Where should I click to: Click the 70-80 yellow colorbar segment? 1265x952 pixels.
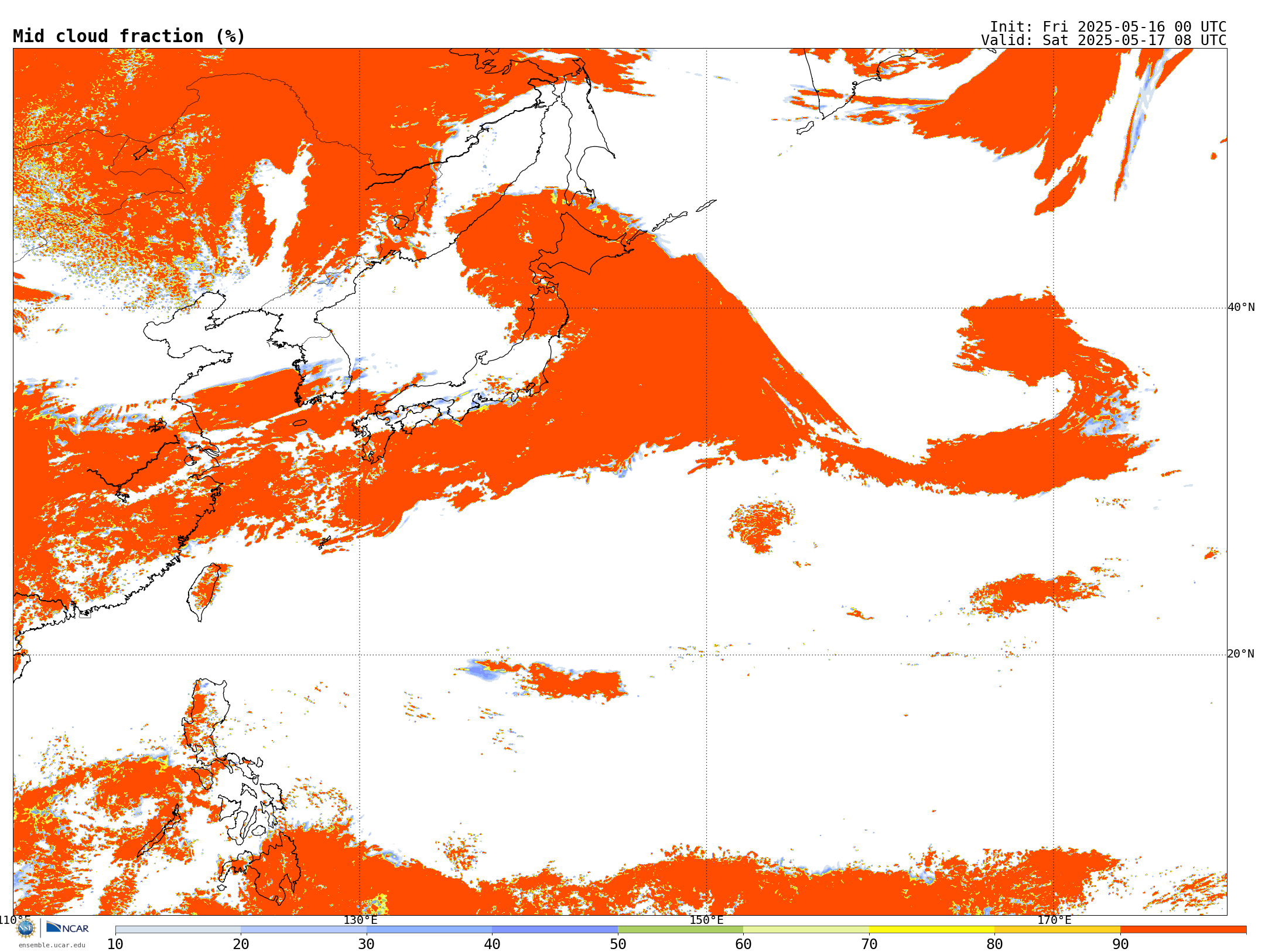click(x=932, y=930)
